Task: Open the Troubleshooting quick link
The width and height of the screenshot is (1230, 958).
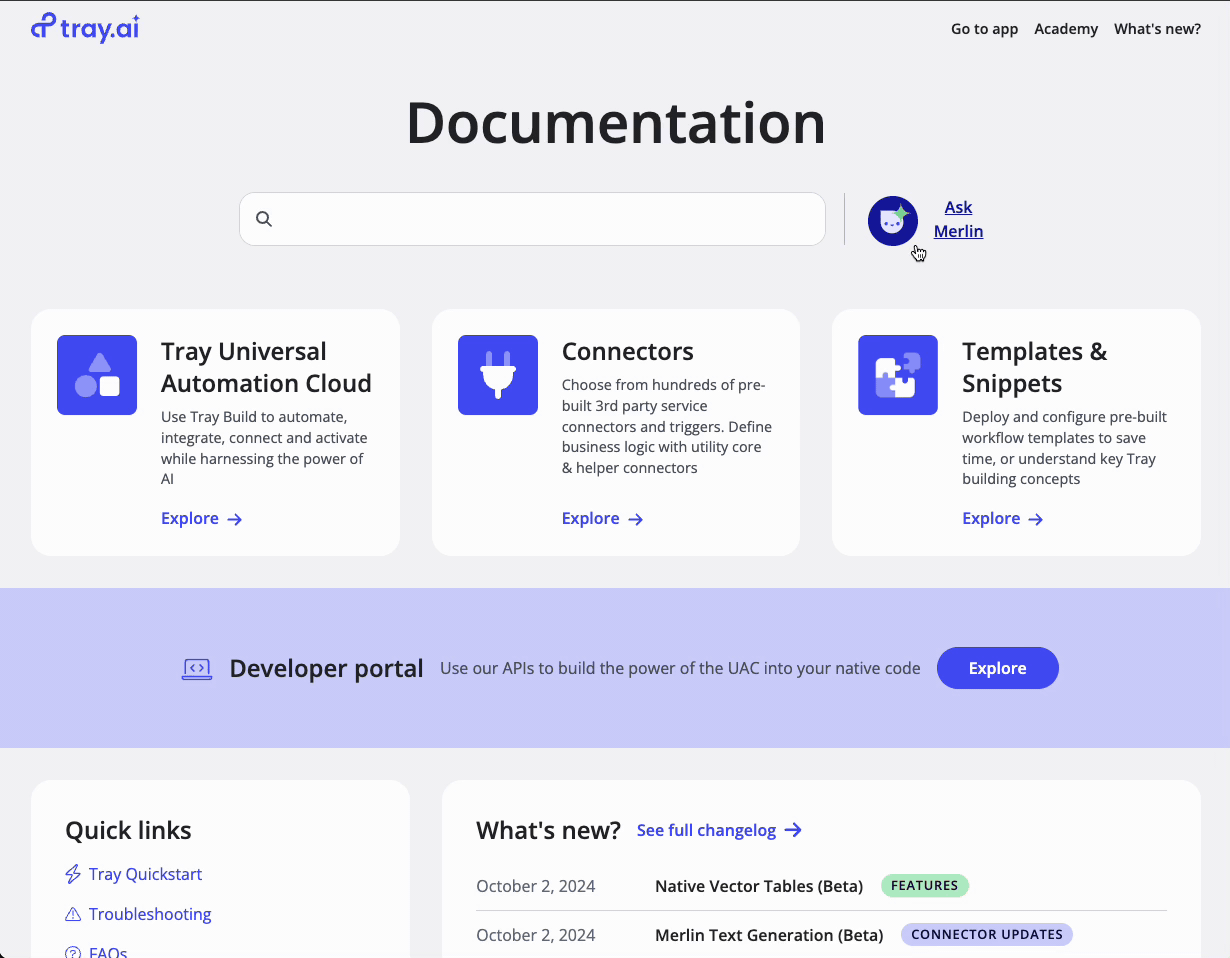Action: (x=150, y=914)
